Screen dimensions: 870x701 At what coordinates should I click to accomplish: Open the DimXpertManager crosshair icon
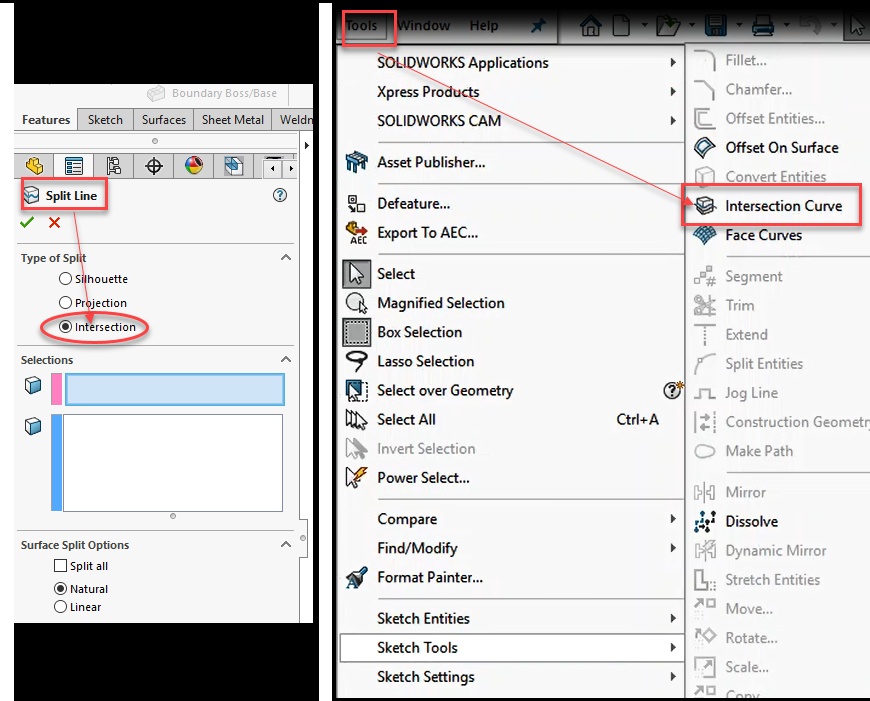click(154, 166)
